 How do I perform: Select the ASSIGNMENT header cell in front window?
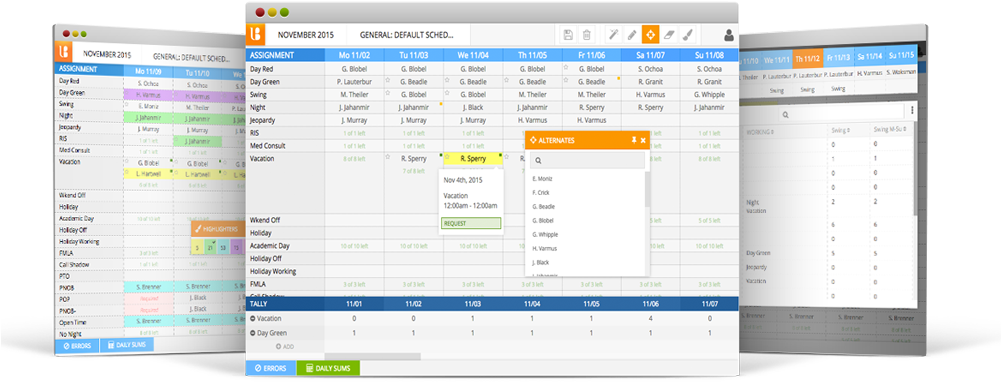[285, 55]
